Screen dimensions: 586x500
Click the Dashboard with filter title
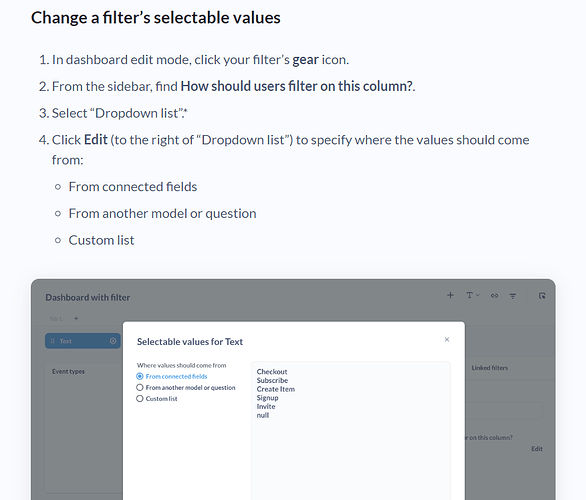tap(88, 297)
